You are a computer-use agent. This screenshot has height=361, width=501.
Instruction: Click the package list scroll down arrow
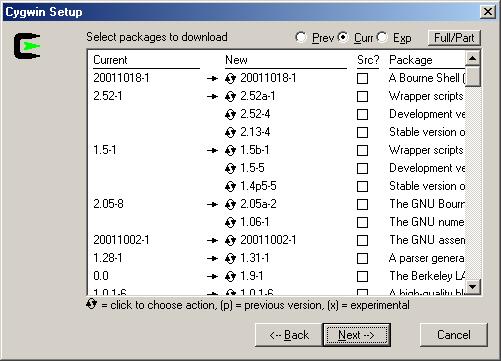[473, 286]
